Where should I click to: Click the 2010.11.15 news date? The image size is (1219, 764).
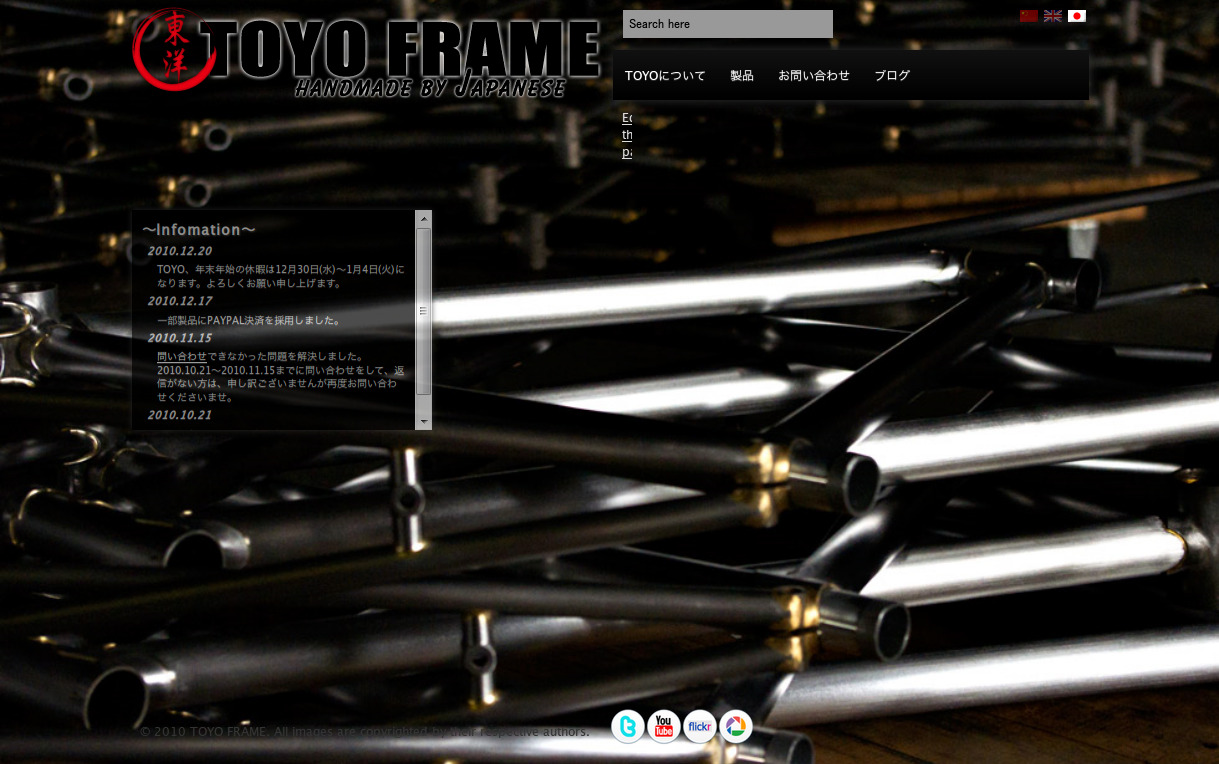click(x=180, y=338)
